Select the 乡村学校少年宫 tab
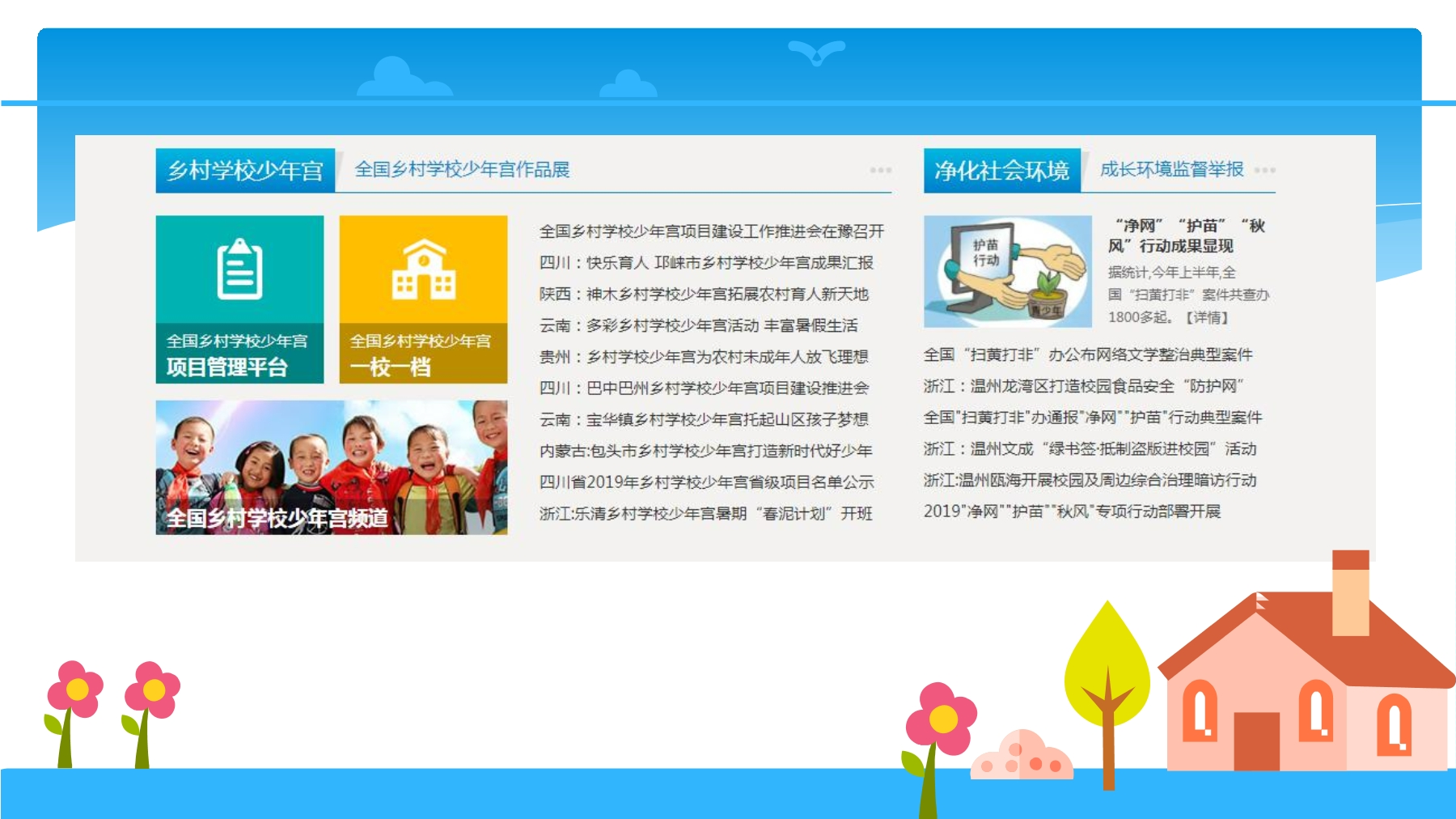Screen dimensions: 1456x819 [x=245, y=170]
